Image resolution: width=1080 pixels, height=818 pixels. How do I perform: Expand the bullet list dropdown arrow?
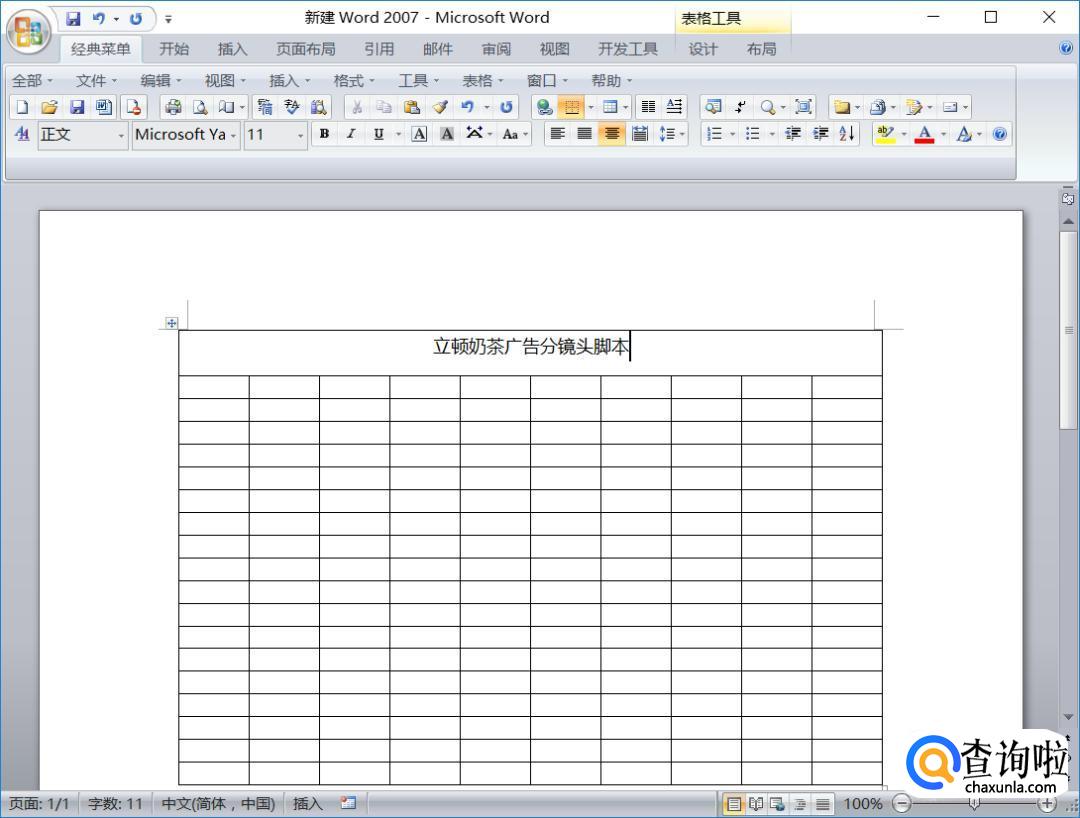[x=771, y=134]
